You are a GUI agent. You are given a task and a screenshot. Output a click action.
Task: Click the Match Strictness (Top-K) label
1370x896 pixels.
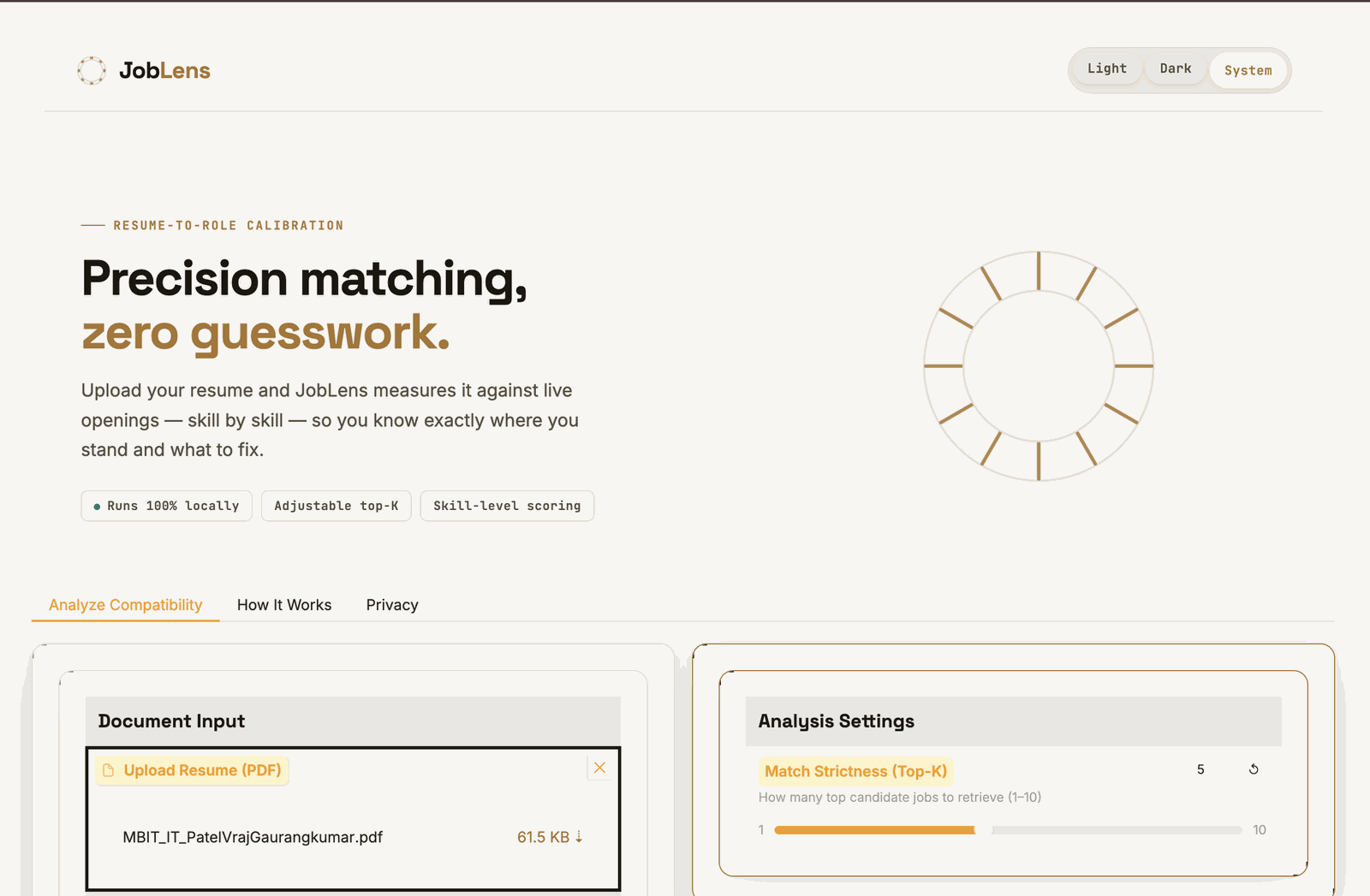click(855, 771)
